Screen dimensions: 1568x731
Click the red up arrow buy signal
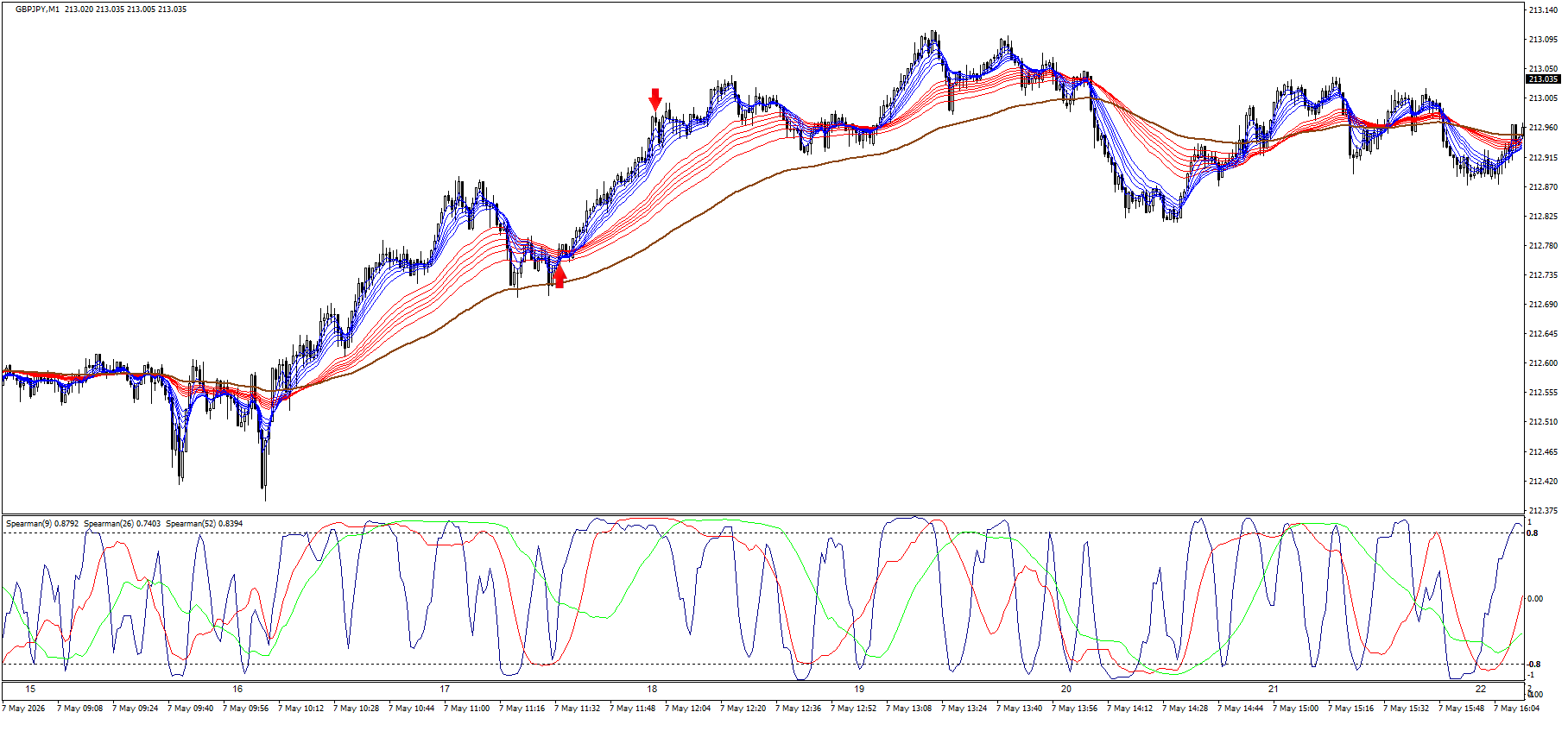click(x=560, y=276)
